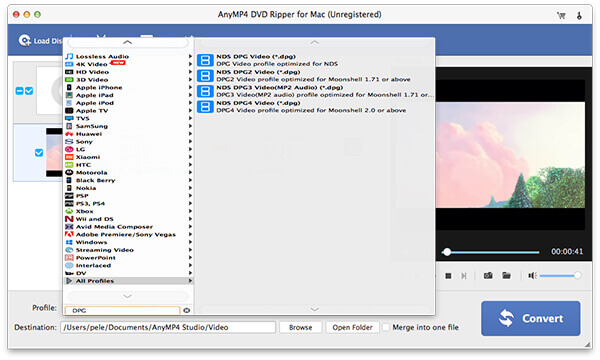Select the Black Berry category
The image size is (600, 360).
coord(129,180)
